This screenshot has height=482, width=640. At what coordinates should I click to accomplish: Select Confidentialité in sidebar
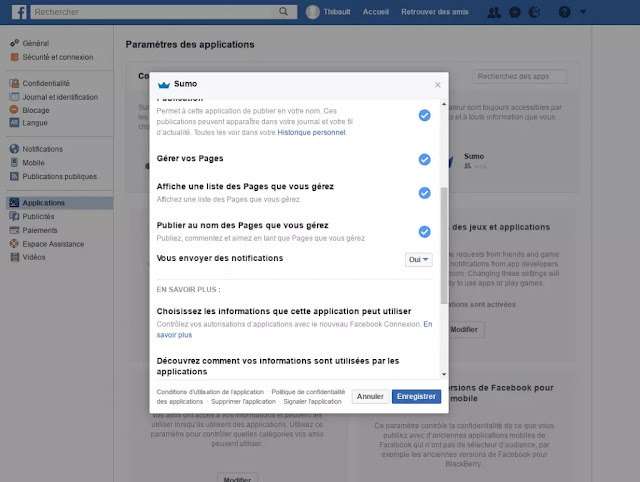pos(46,83)
